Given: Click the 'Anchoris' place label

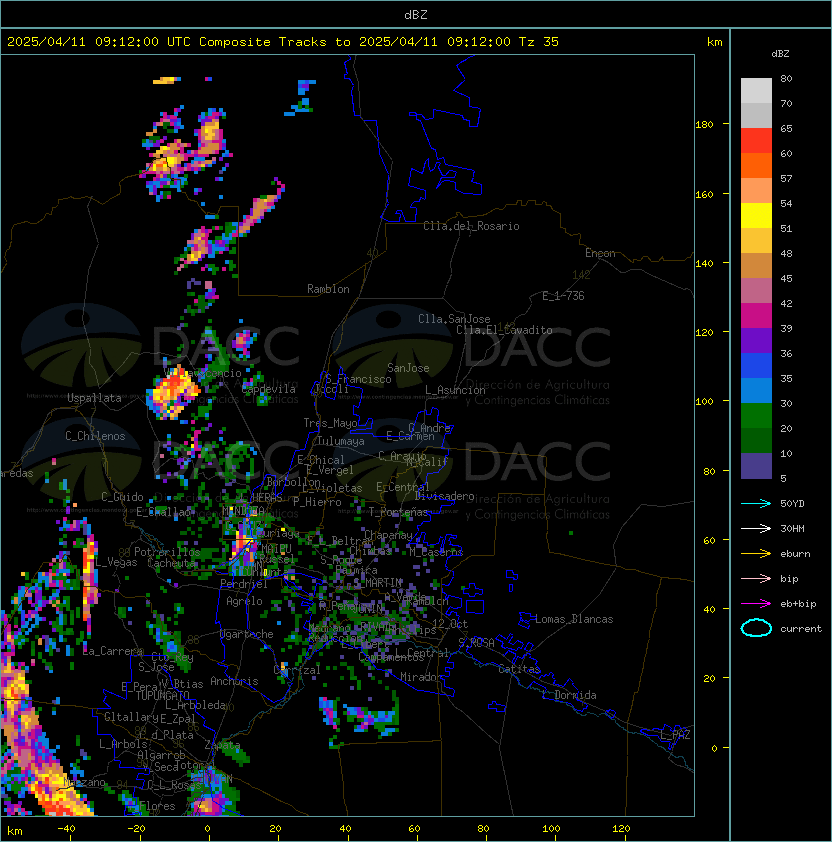Looking at the screenshot, I should point(234,681).
